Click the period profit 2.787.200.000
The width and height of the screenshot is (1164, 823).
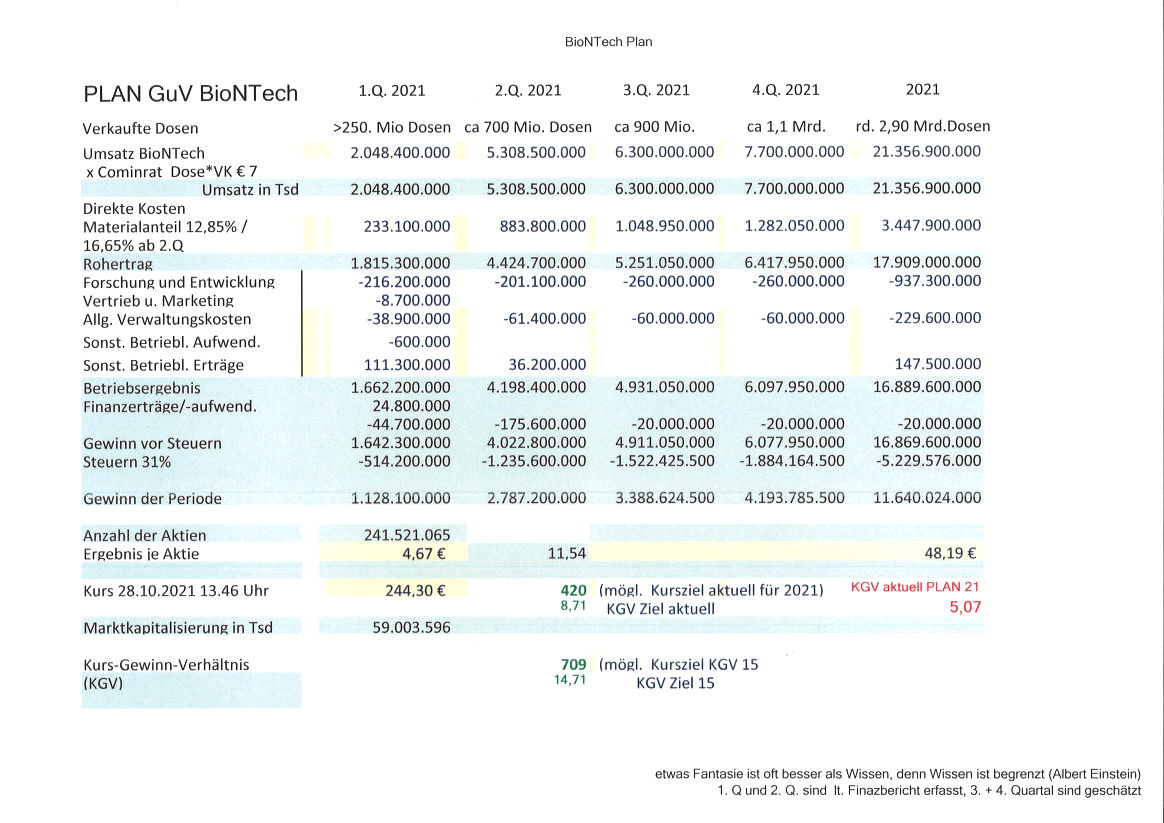point(536,498)
